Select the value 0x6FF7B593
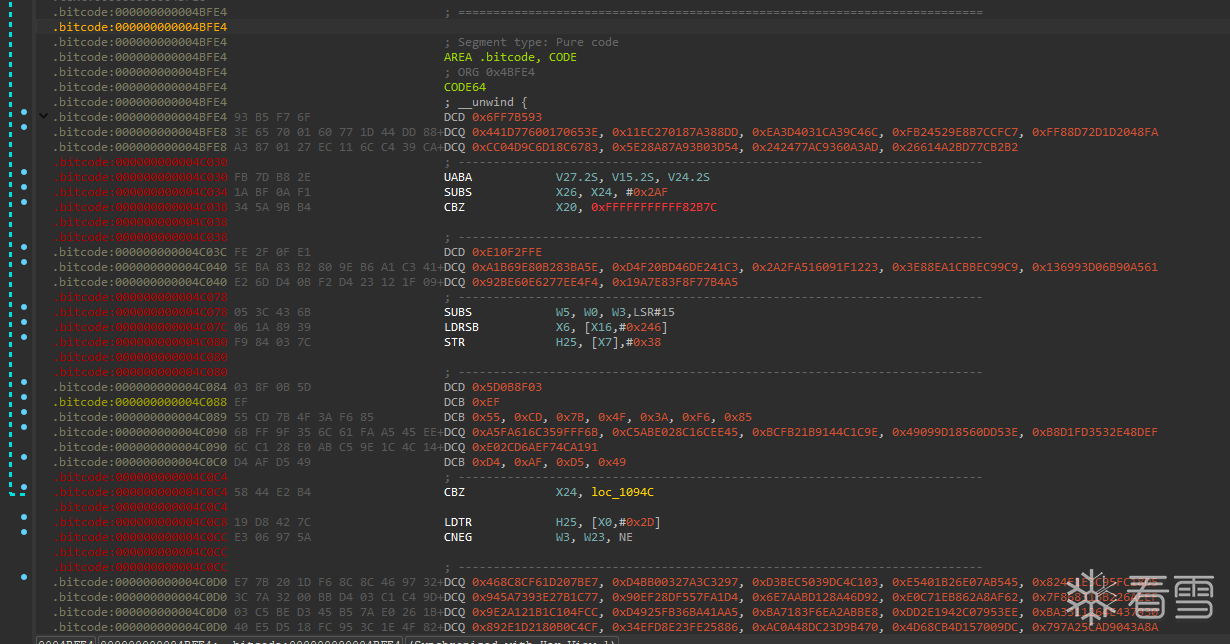This screenshot has width=1230, height=644. pos(507,117)
